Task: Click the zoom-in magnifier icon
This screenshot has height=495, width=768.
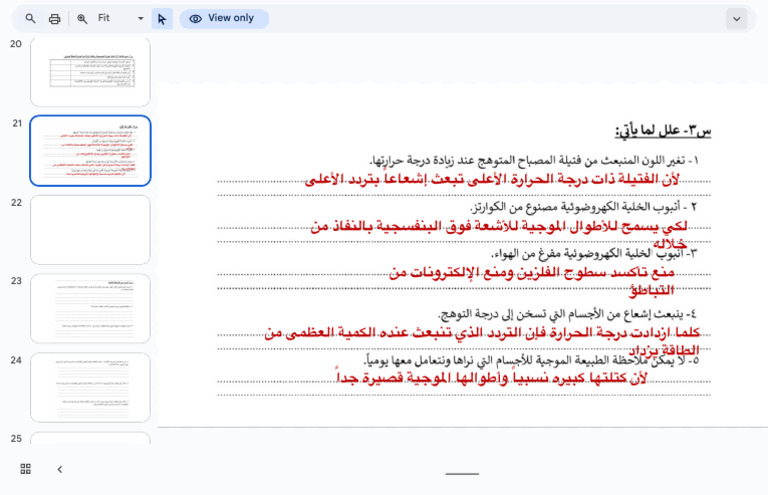Action: [x=82, y=19]
